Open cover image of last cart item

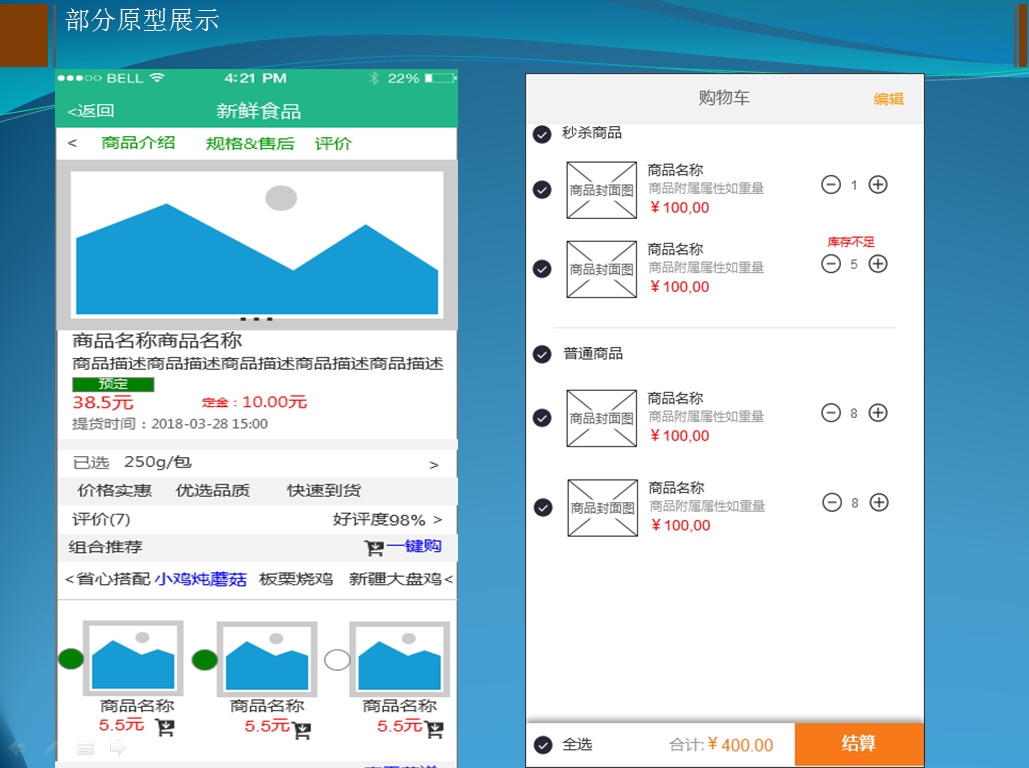[603, 508]
